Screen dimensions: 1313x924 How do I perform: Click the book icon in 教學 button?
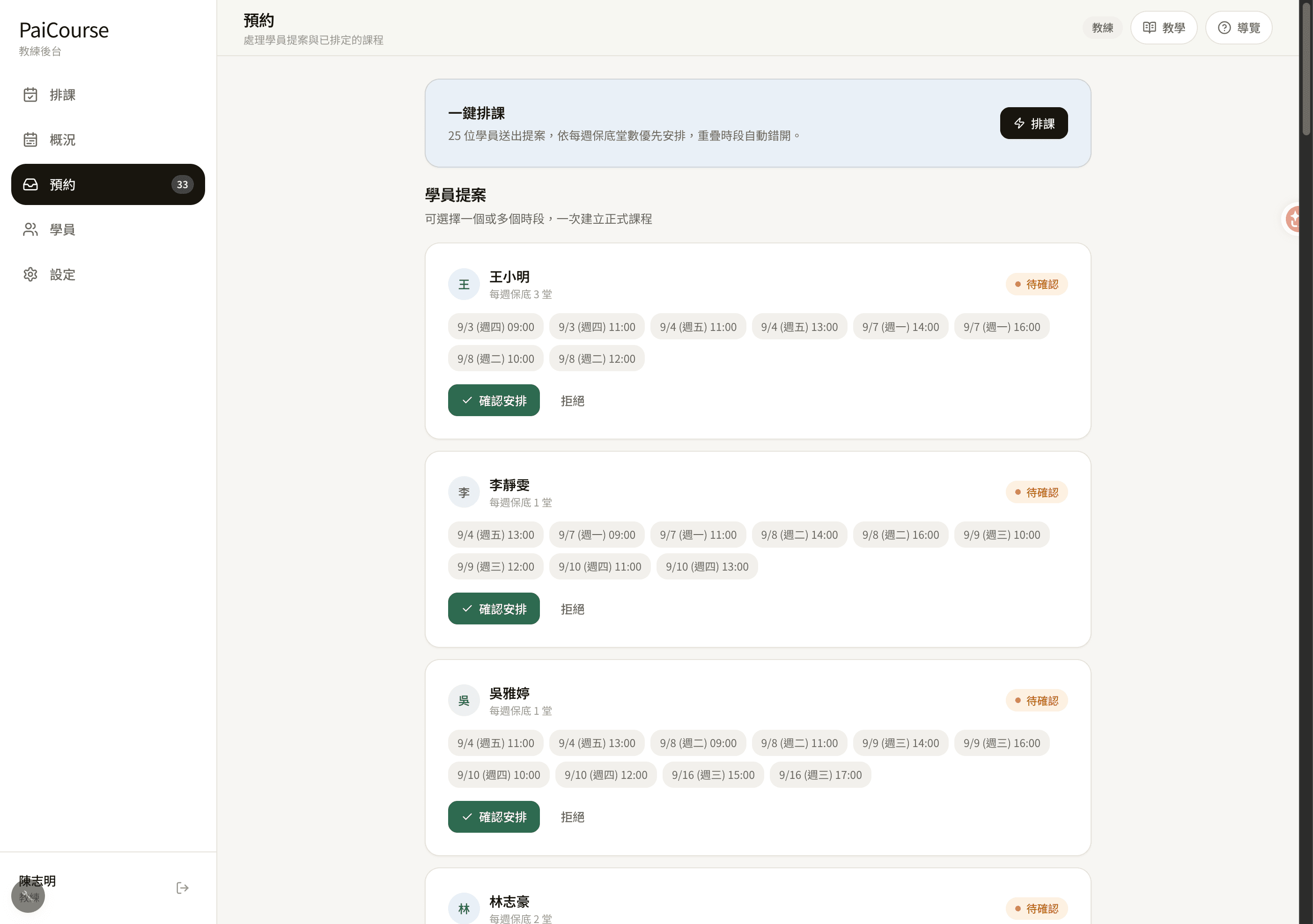click(1150, 28)
